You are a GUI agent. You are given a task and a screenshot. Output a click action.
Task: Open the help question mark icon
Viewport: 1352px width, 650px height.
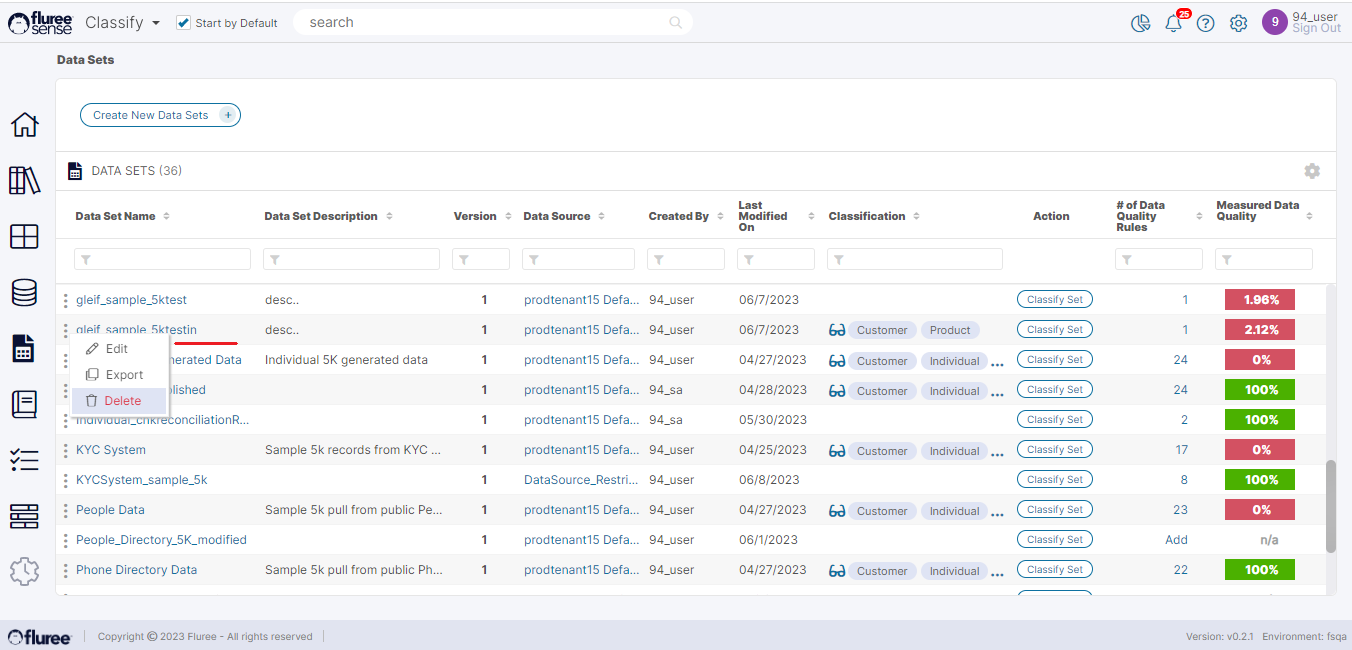1205,23
